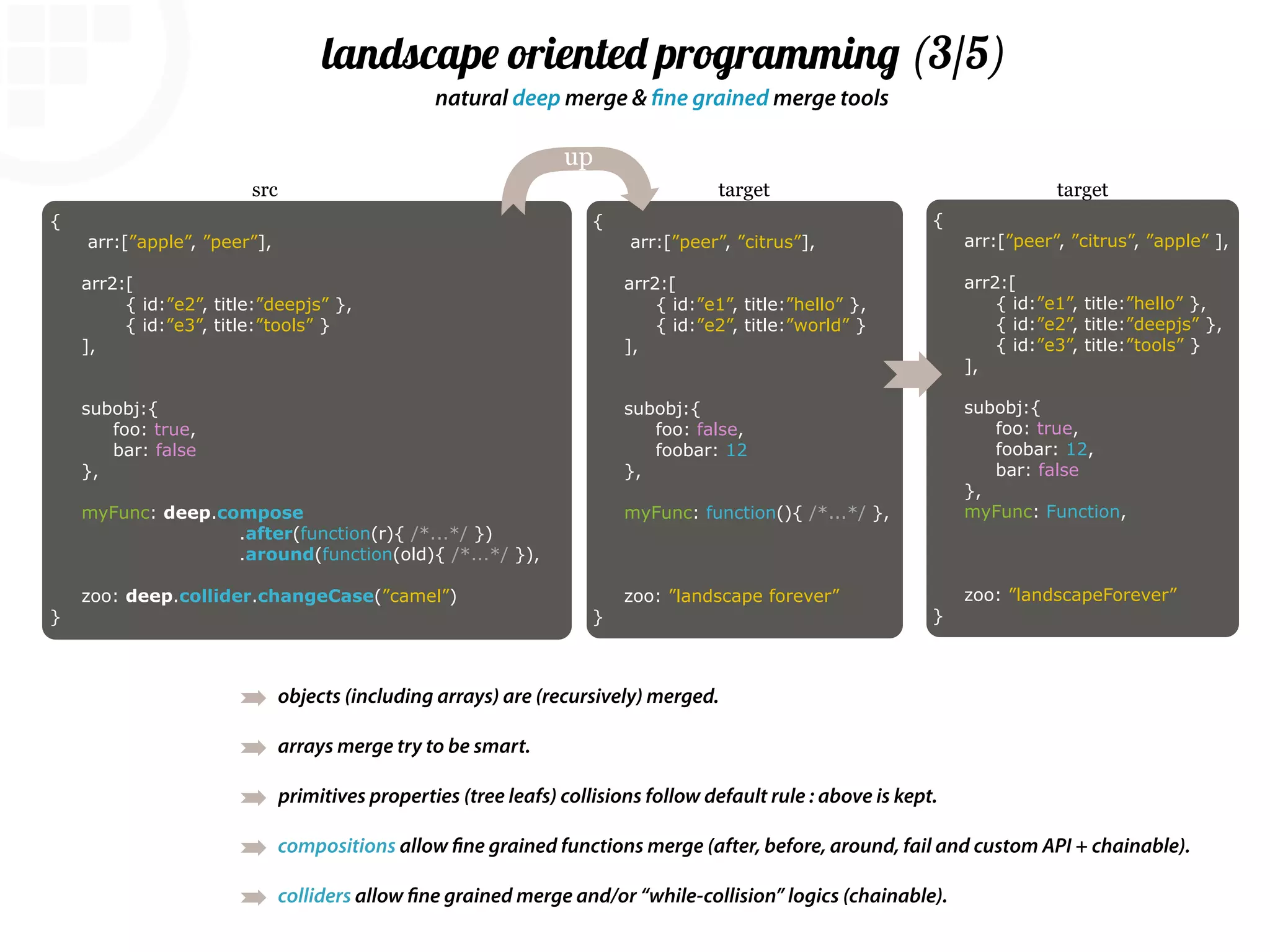
Task: Click the 'src' label above left panel
Action: [265, 190]
